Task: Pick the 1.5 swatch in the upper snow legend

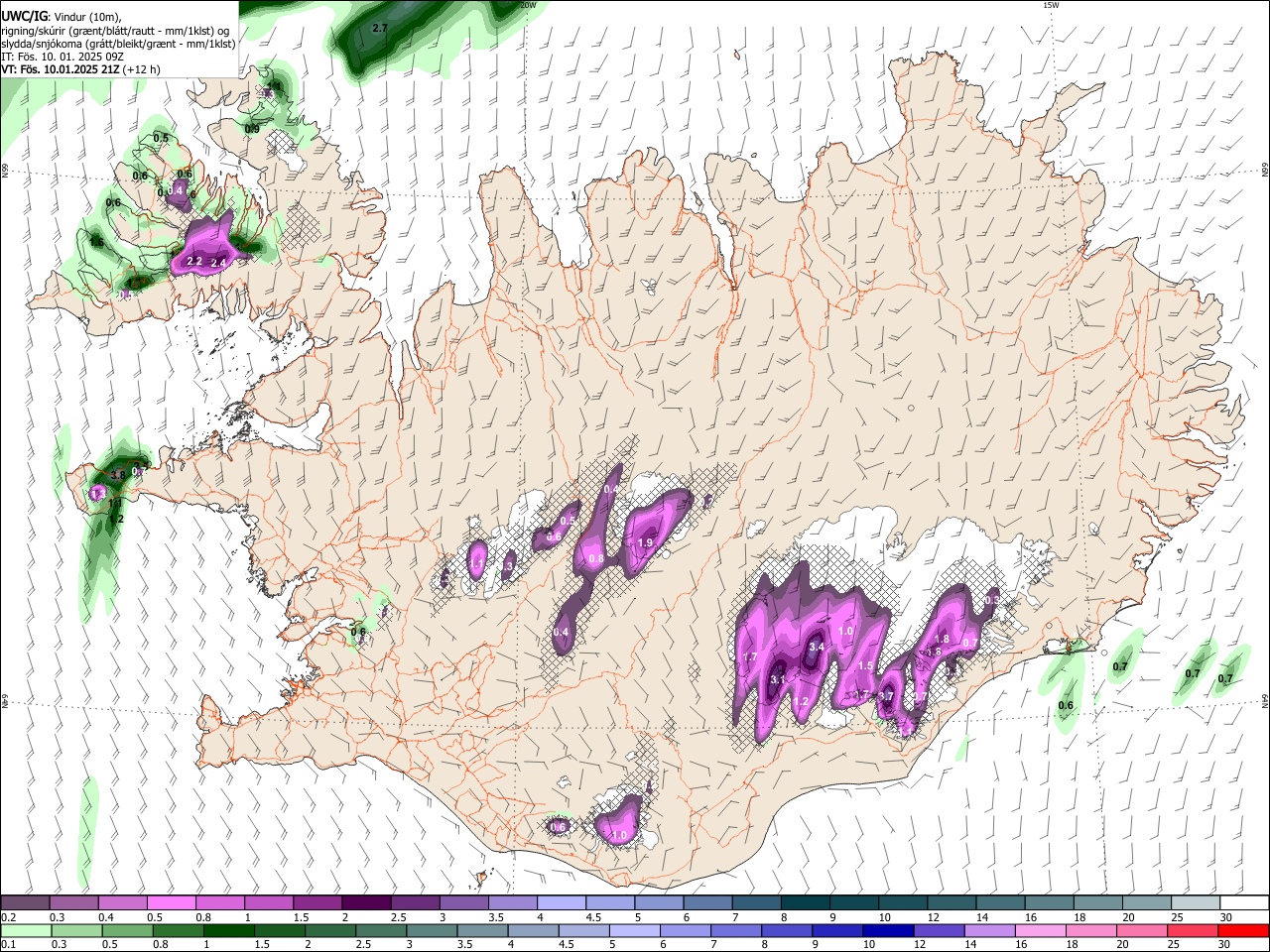Action: [317, 903]
